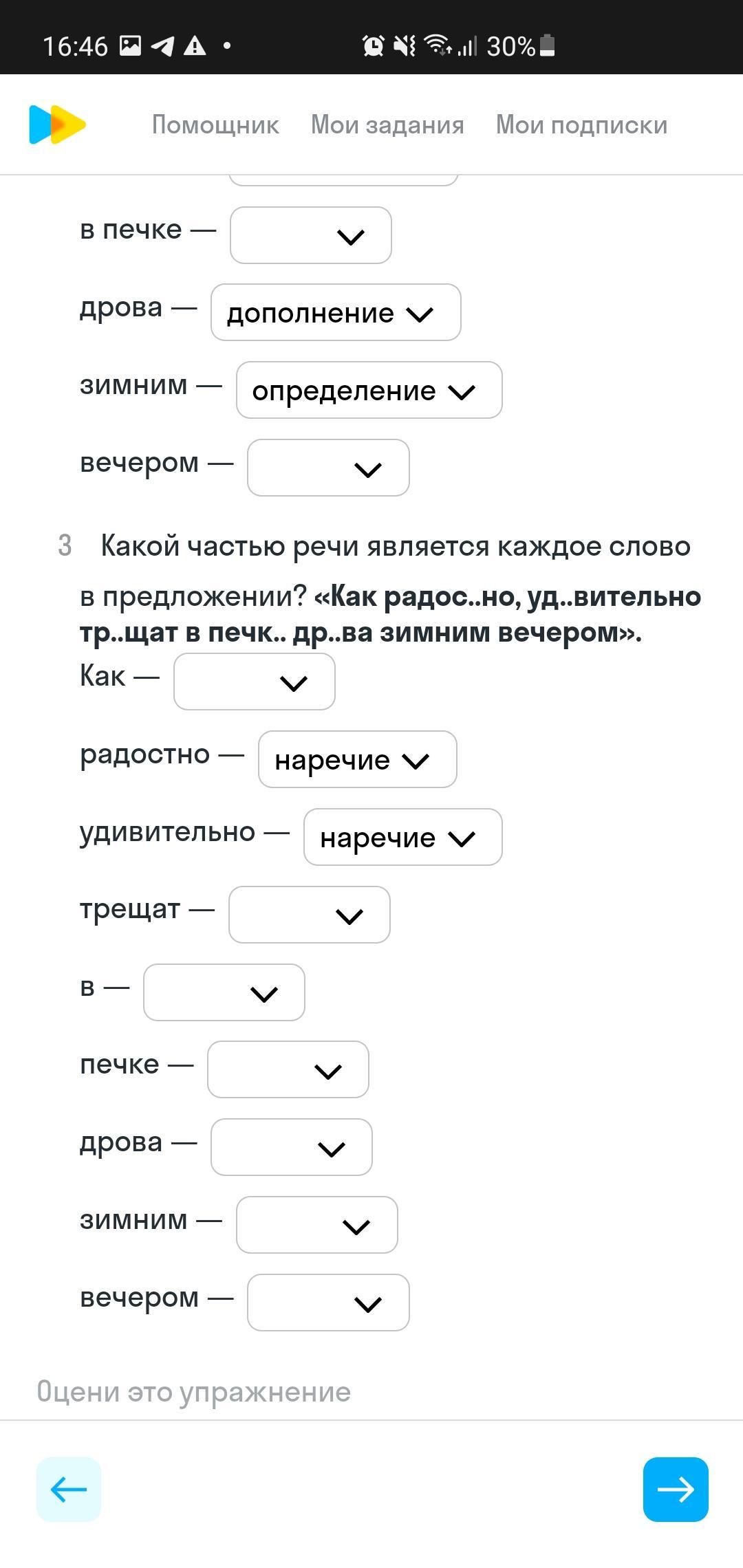Image resolution: width=743 pixels, height=1568 pixels.
Task: Go back with the left arrow button
Action: (x=69, y=1489)
